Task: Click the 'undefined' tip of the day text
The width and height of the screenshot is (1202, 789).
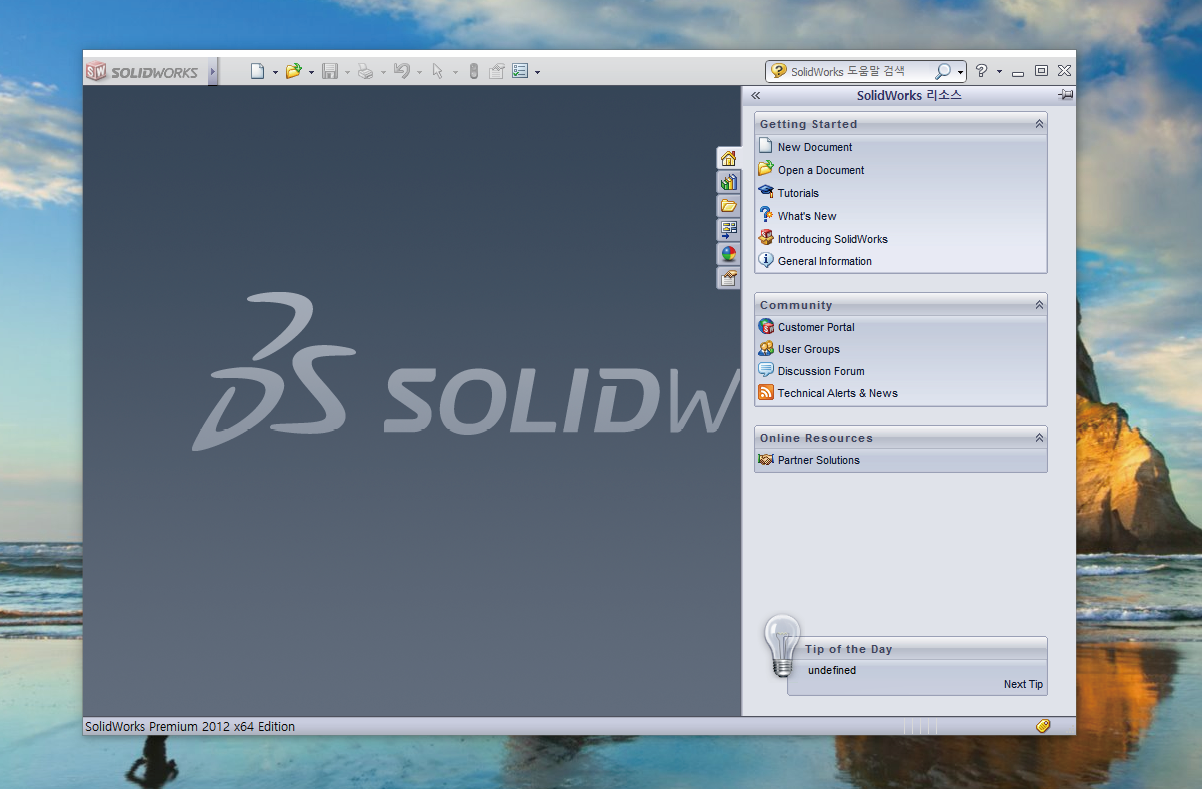Action: point(832,671)
